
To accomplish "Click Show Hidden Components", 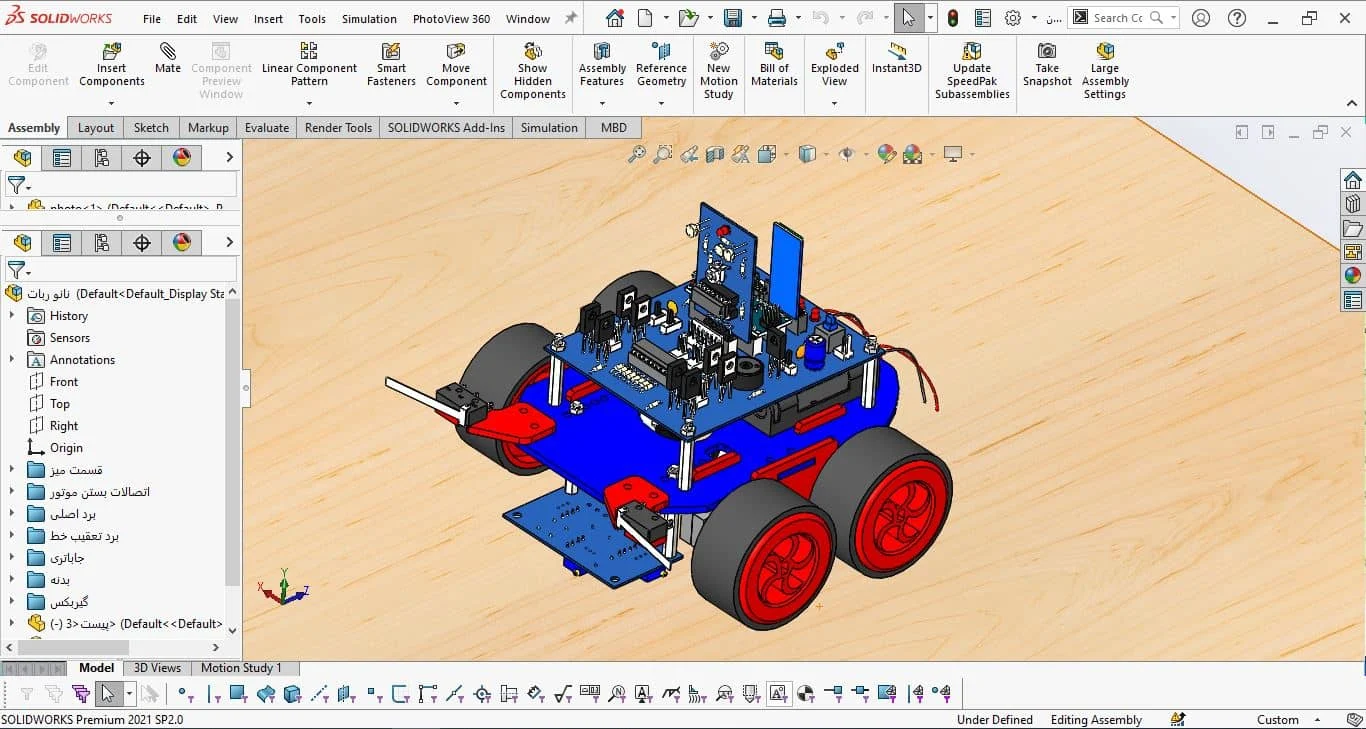I will click(533, 71).
